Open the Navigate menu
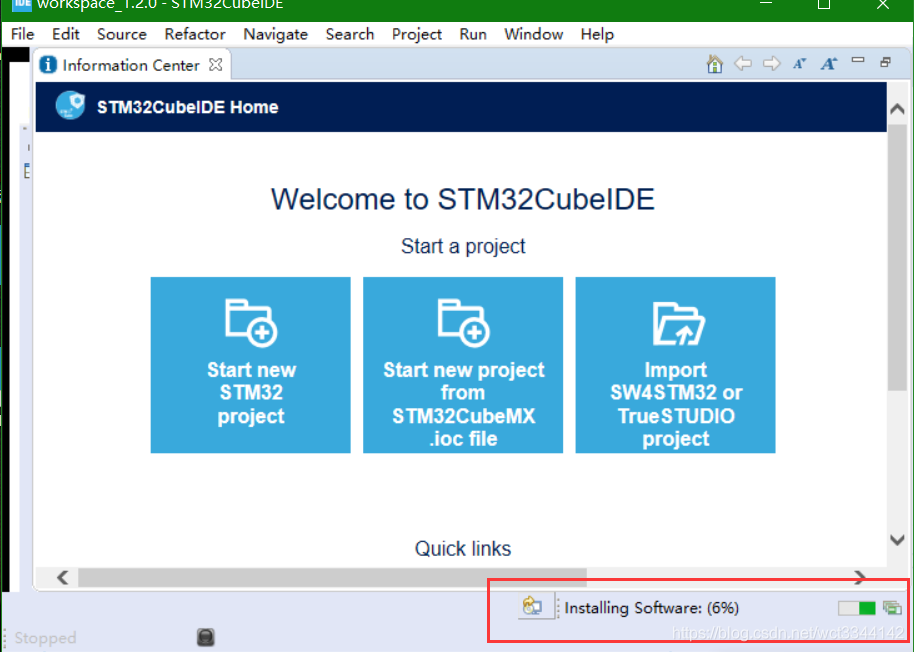 [x=275, y=34]
